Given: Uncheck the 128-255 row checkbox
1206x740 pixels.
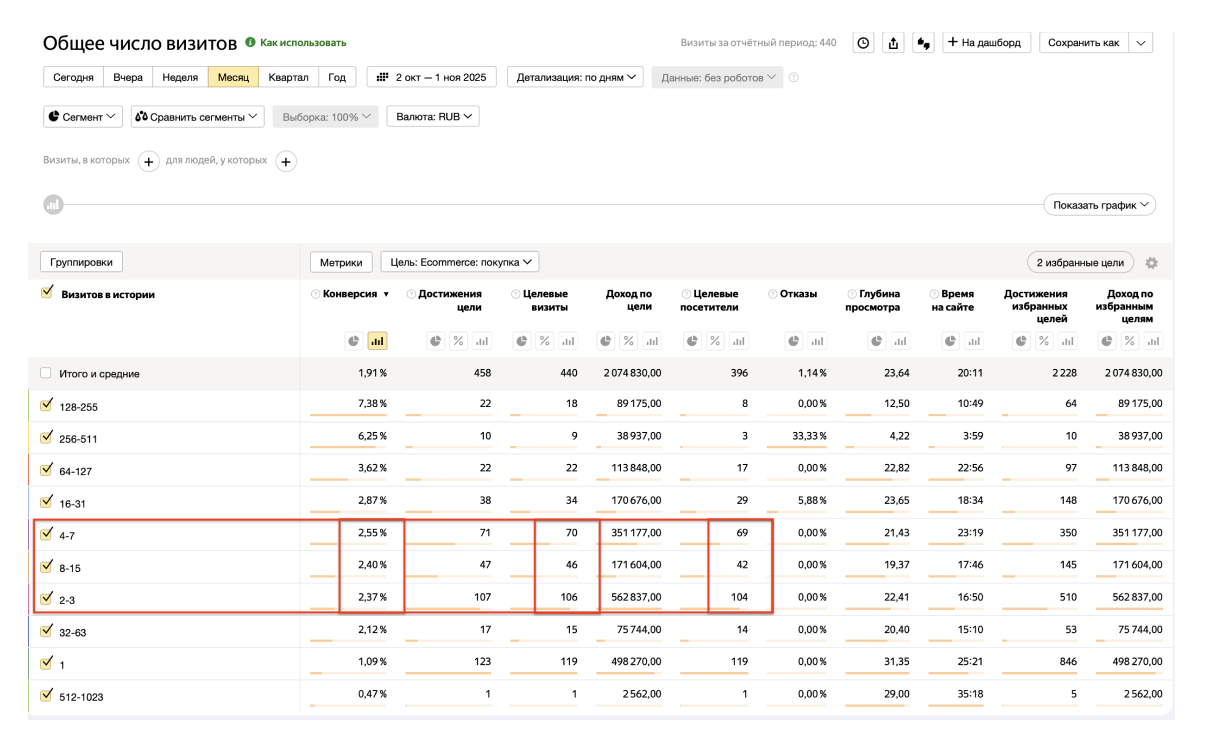Looking at the screenshot, I should pos(46,406).
